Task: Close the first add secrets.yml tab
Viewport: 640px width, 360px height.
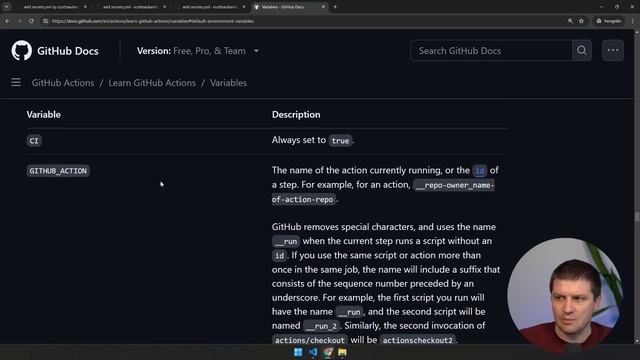Action: click(x=85, y=7)
